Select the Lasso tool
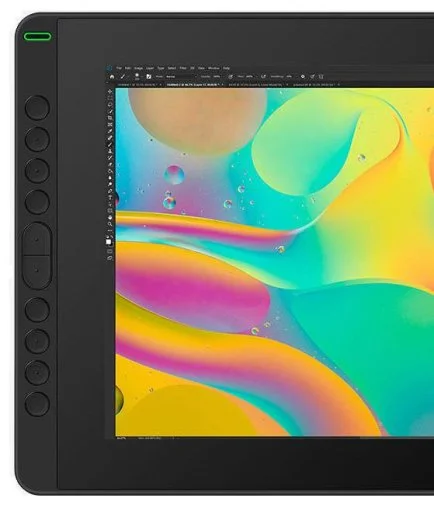The height and width of the screenshot is (505, 434). click(110, 105)
